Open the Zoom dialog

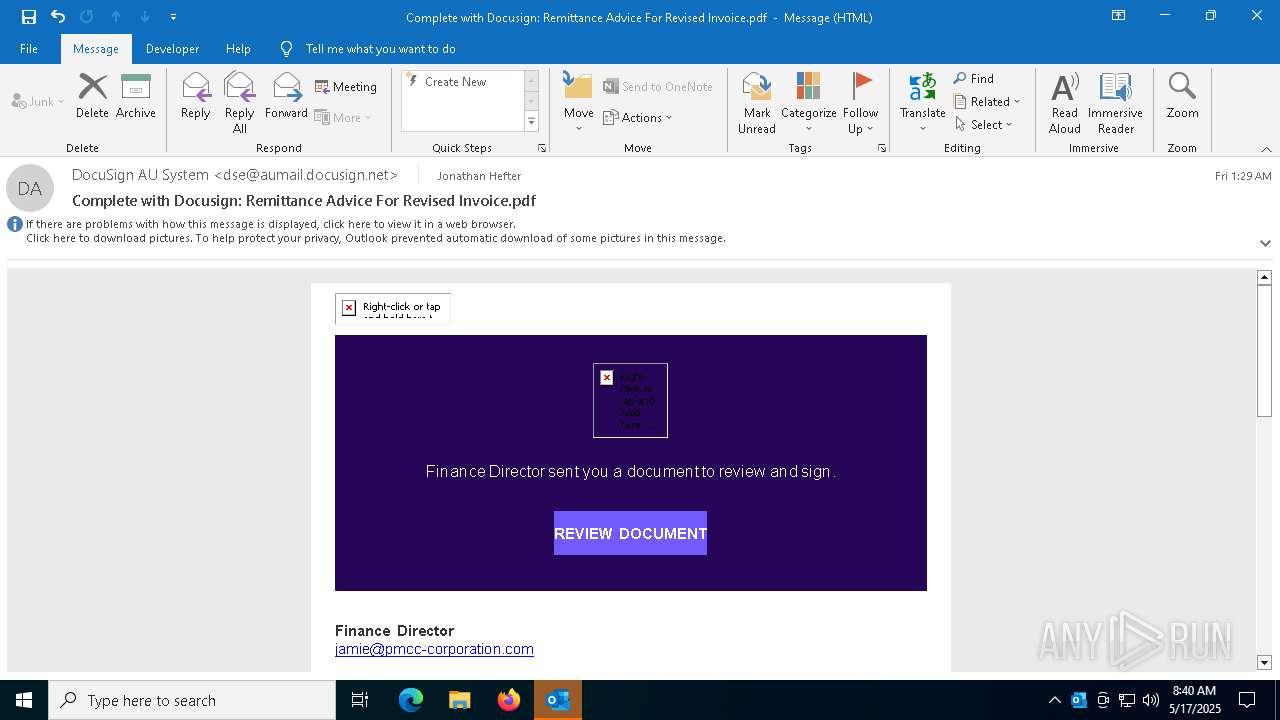click(x=1182, y=96)
